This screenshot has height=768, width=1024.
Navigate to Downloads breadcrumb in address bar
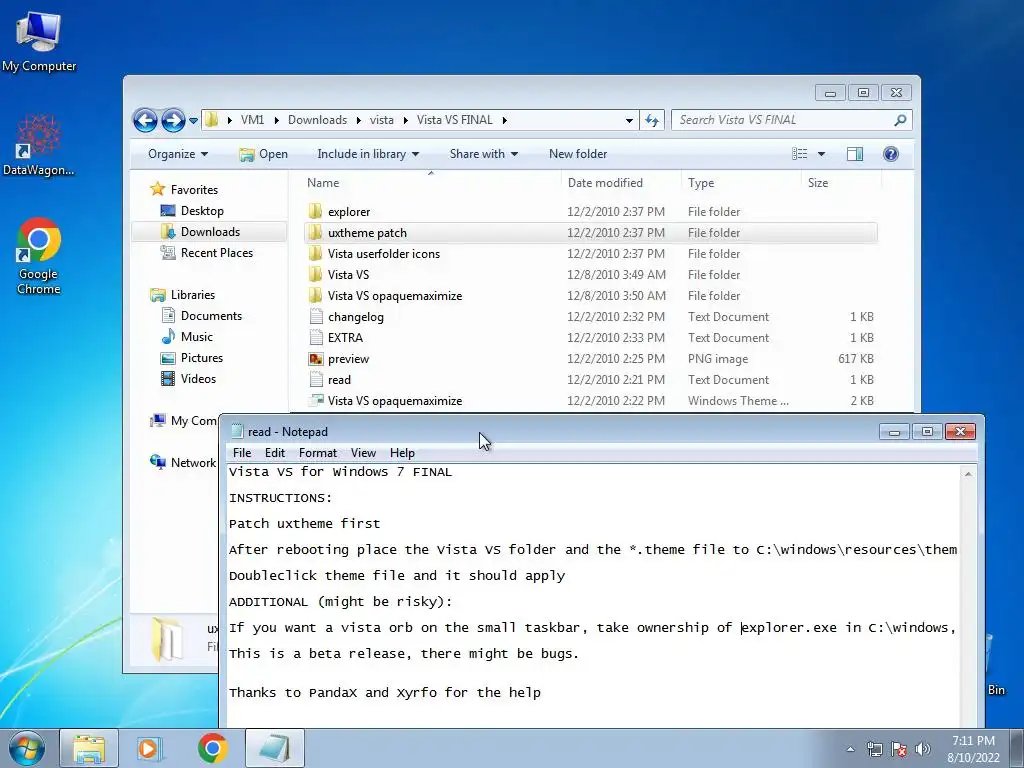click(317, 120)
